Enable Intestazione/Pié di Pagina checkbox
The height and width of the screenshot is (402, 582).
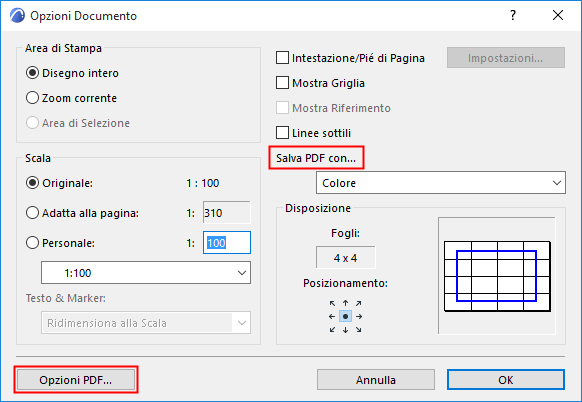click(x=282, y=58)
